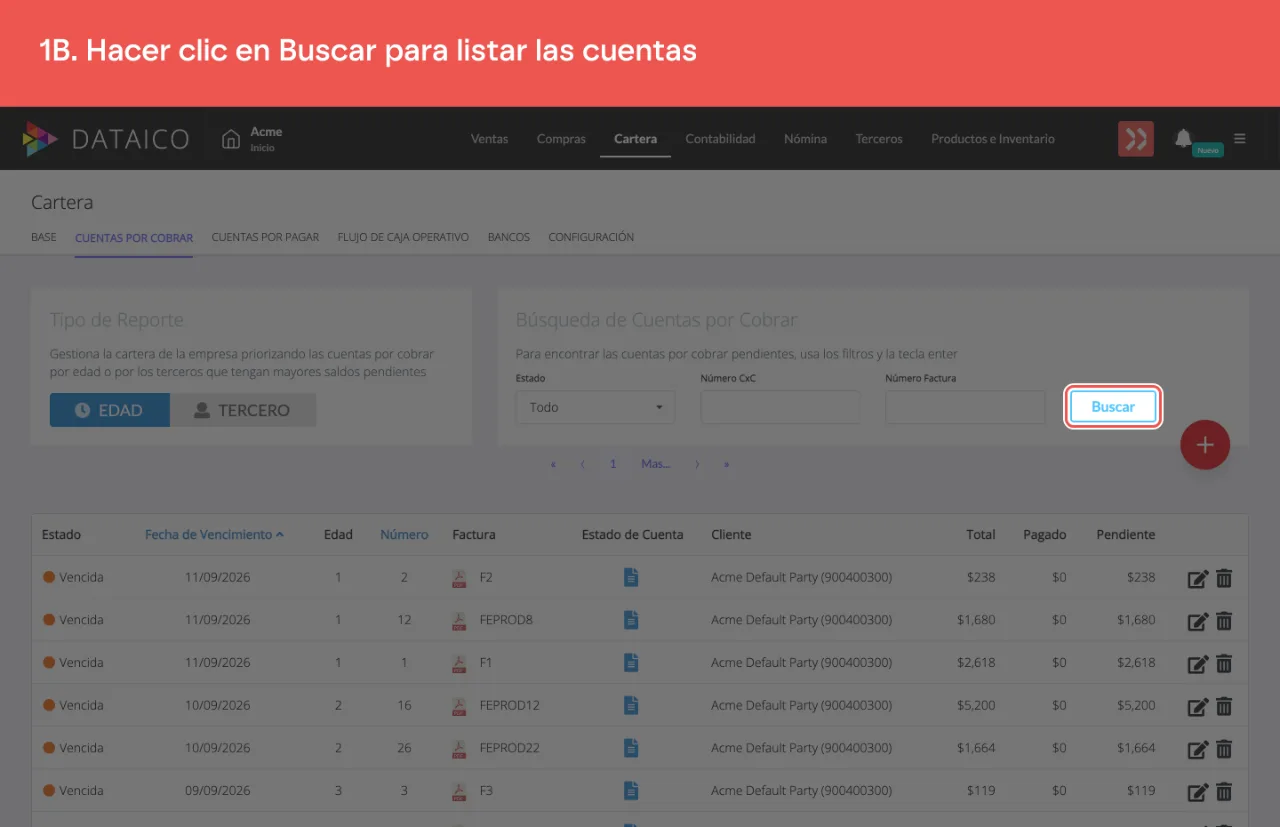Open the PDF for invoice FEPROD12
Image resolution: width=1280 pixels, height=827 pixels.
459,706
